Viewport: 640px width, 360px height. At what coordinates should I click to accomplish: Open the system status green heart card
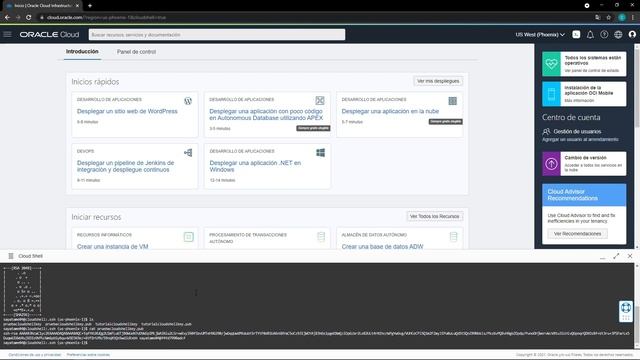[584, 64]
